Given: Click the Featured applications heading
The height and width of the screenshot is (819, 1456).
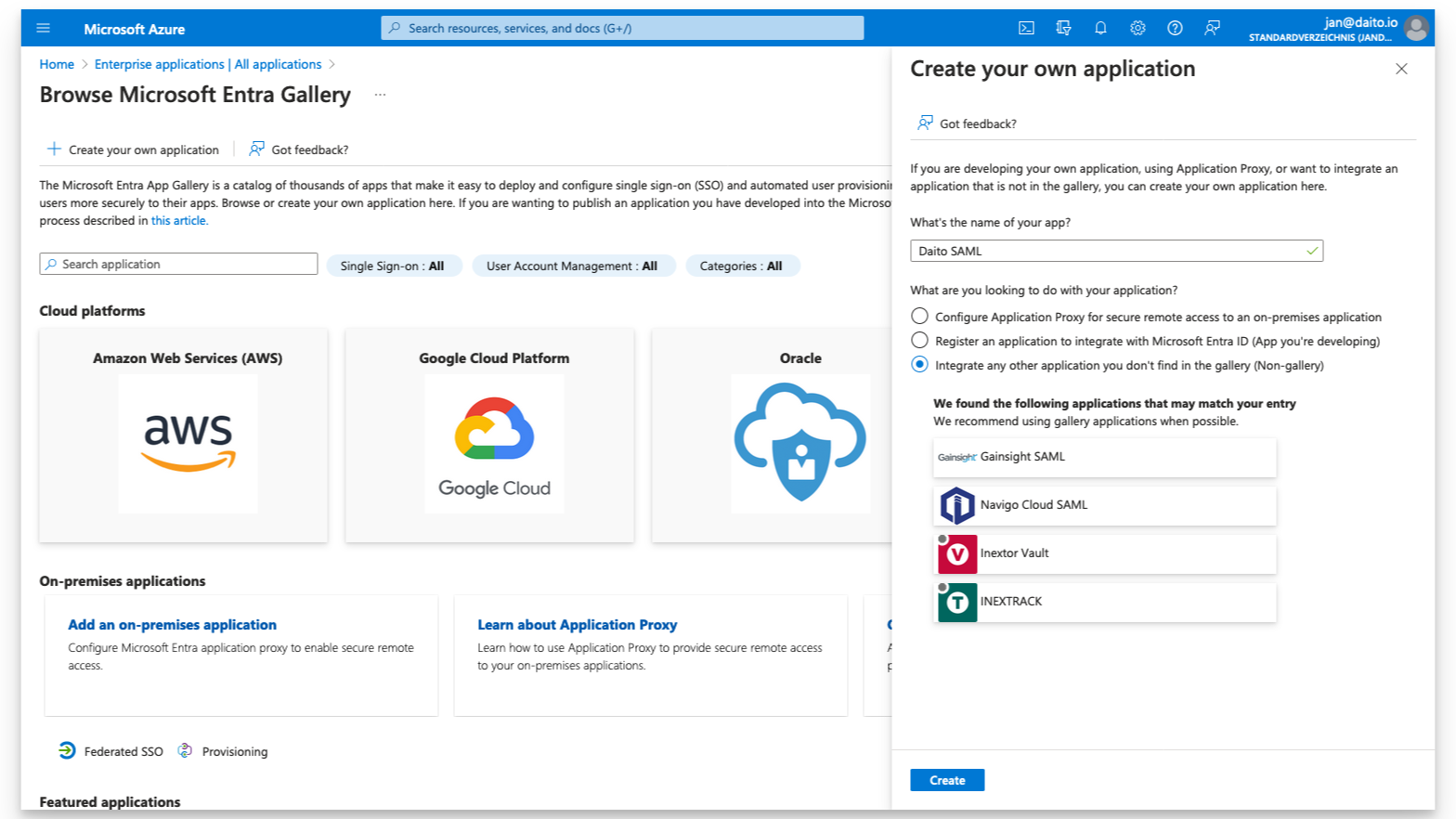Looking at the screenshot, I should click(x=110, y=801).
